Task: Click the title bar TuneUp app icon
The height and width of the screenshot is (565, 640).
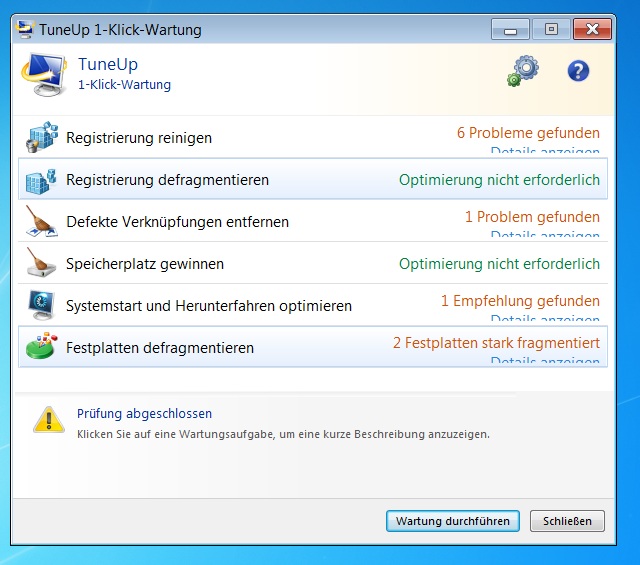Action: (x=24, y=29)
